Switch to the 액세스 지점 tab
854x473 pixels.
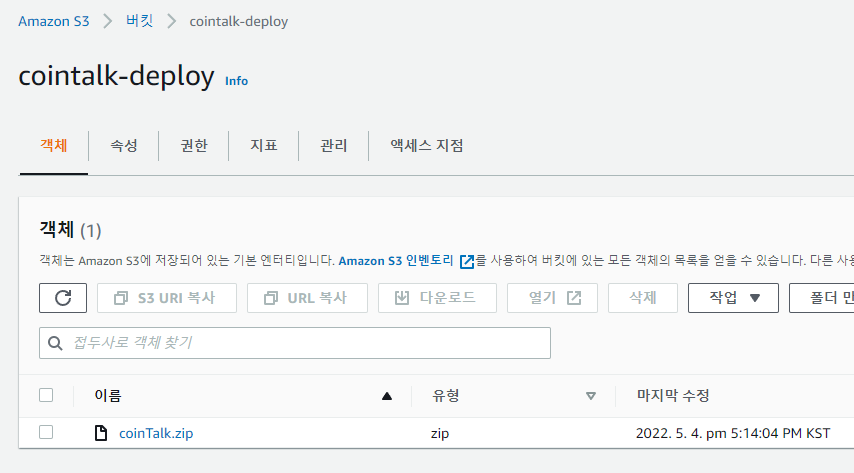click(x=426, y=145)
